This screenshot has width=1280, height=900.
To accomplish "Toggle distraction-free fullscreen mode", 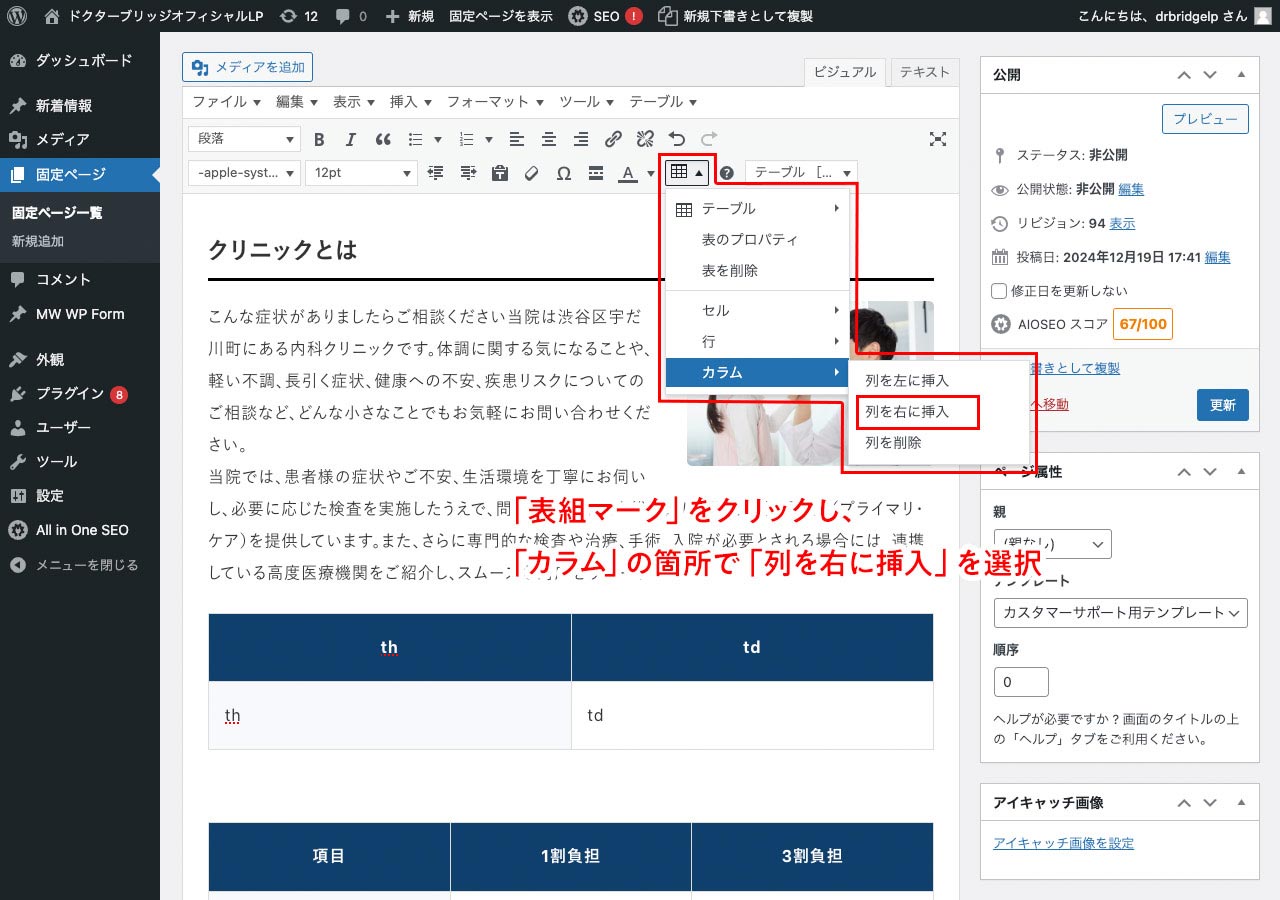I will (937, 140).
